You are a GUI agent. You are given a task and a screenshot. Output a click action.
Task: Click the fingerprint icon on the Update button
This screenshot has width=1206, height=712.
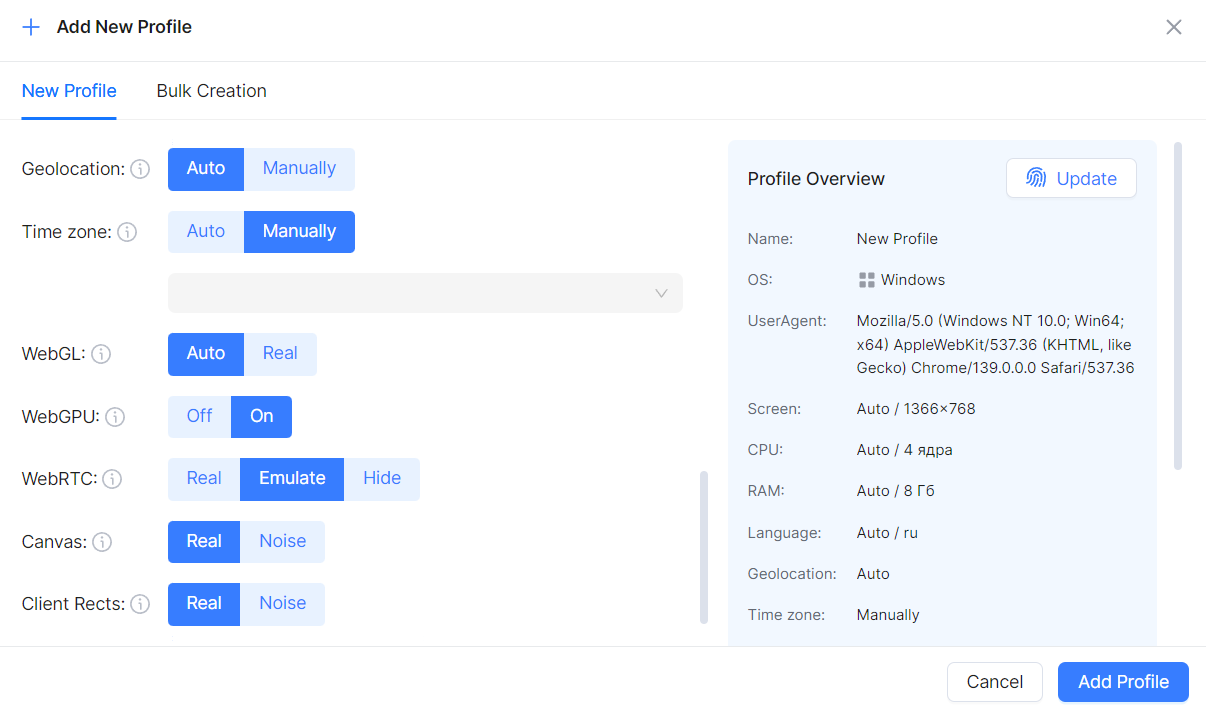[x=1036, y=178]
